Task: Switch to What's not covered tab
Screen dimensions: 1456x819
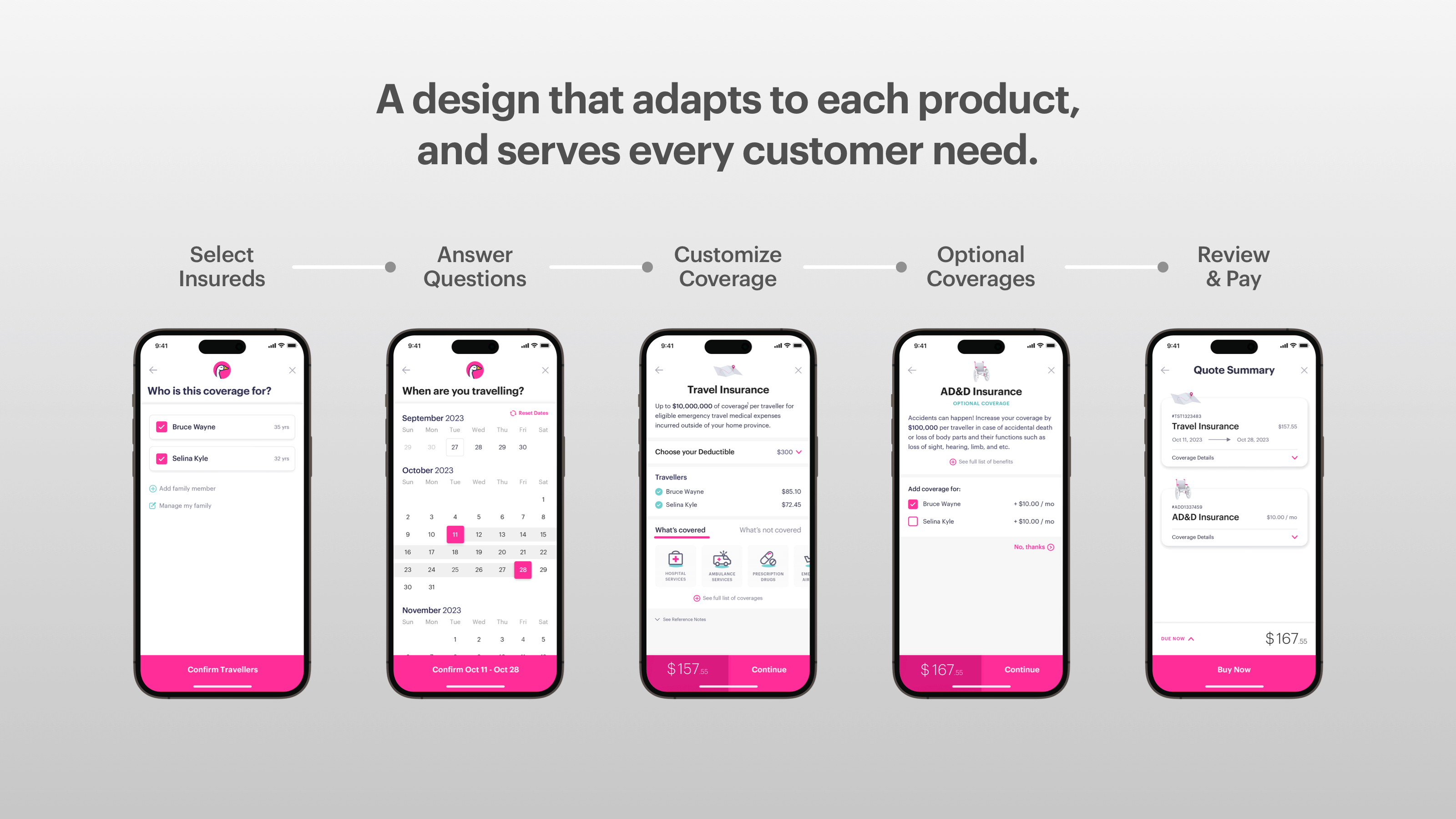Action: [768, 528]
